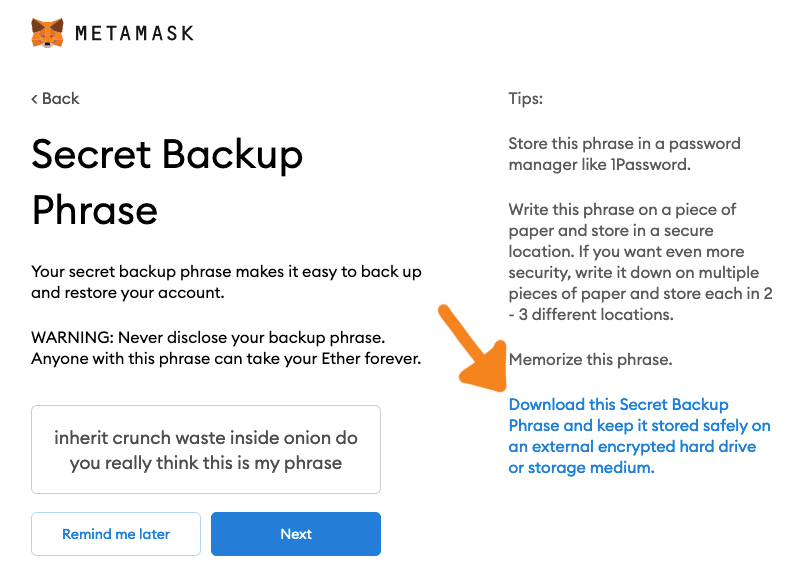This screenshot has height=564, width=802.
Task: Select the Secret Backup heading line
Action: (x=167, y=154)
